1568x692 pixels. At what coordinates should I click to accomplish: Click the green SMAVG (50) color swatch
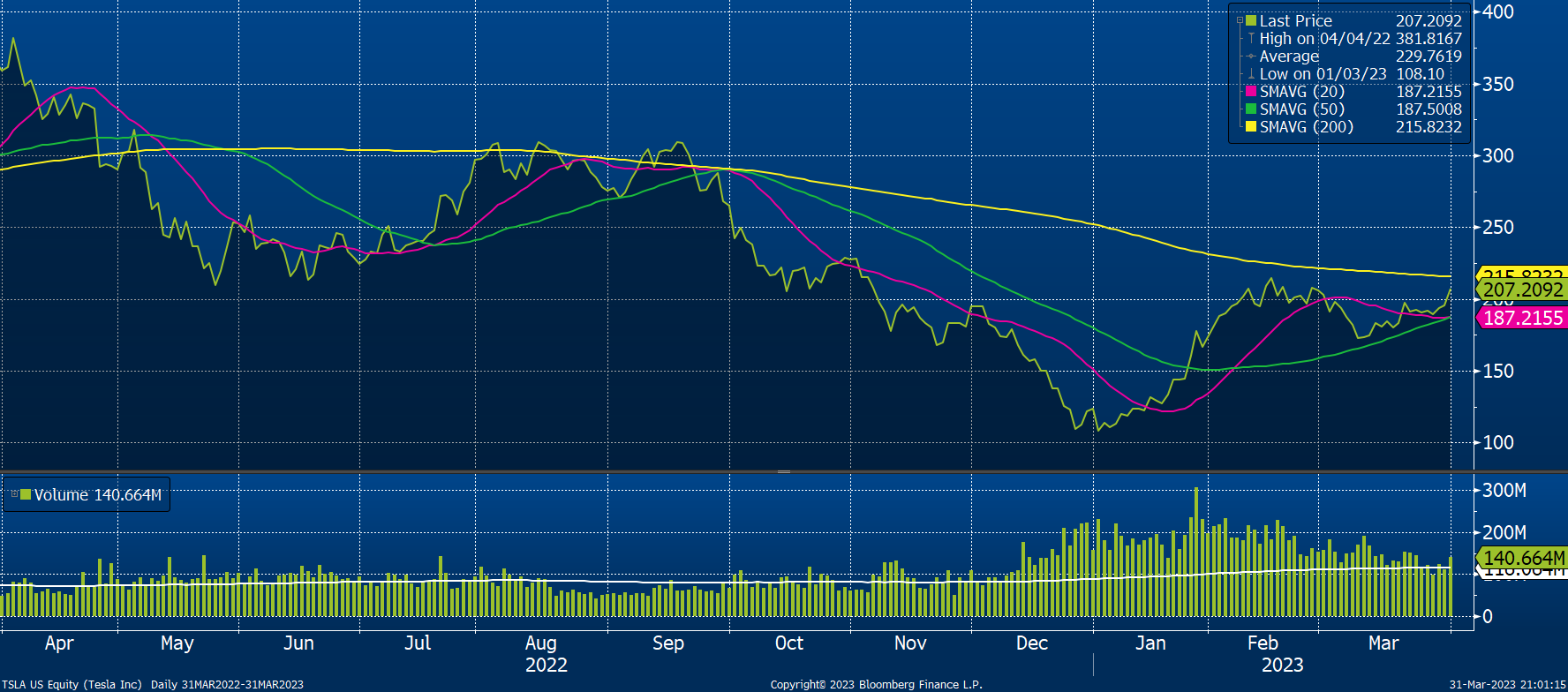(x=1250, y=109)
